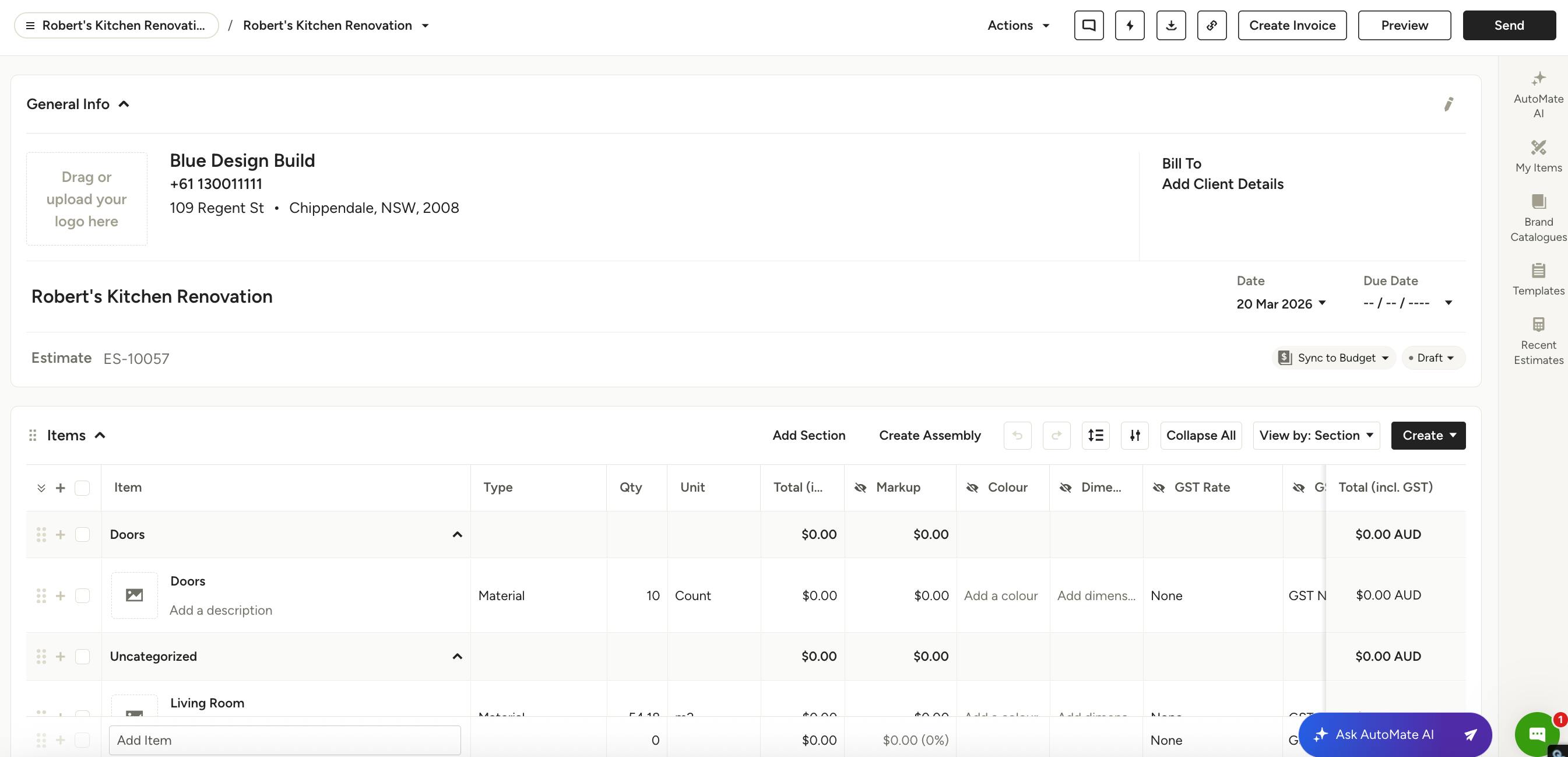Click the Add Item input field
1568x757 pixels.
[x=284, y=740]
